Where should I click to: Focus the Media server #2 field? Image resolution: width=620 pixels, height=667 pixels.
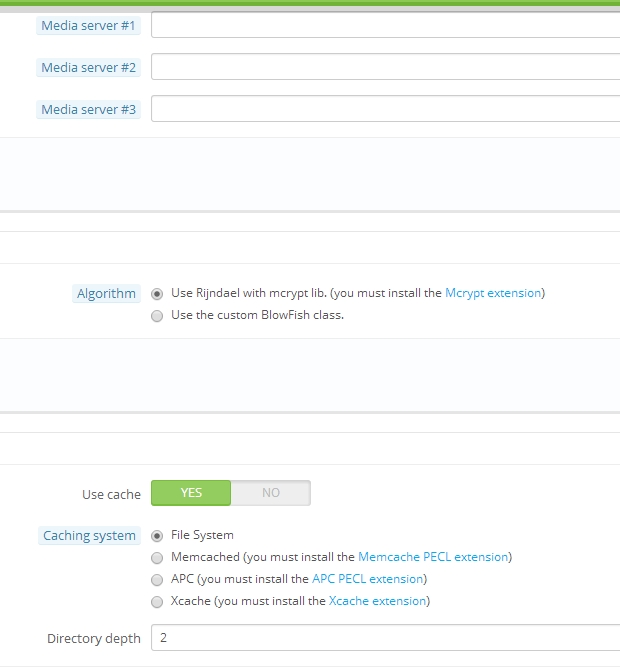(x=386, y=67)
